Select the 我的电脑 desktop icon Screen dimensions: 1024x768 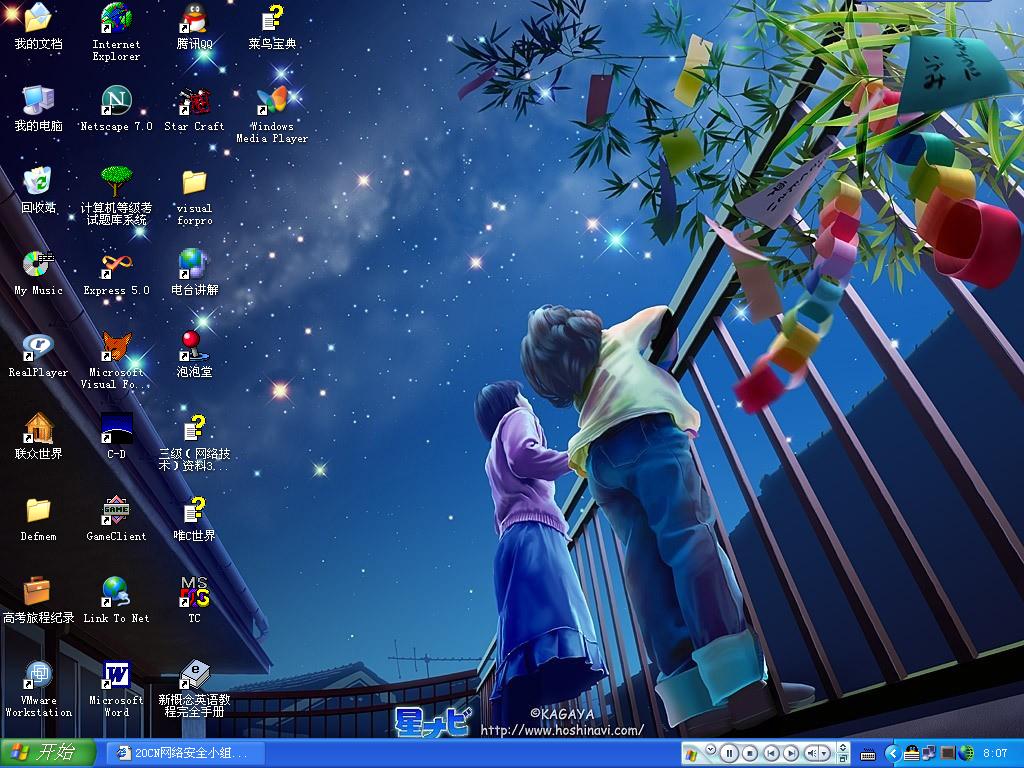click(38, 108)
